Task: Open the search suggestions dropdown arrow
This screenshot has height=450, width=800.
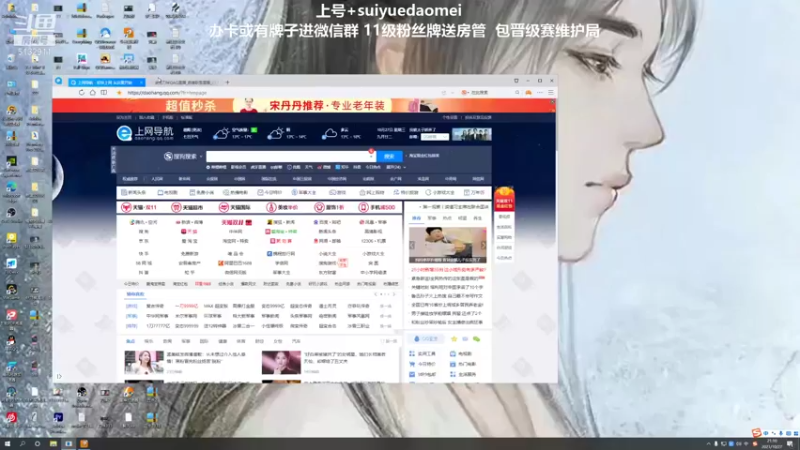Action: [x=371, y=157]
